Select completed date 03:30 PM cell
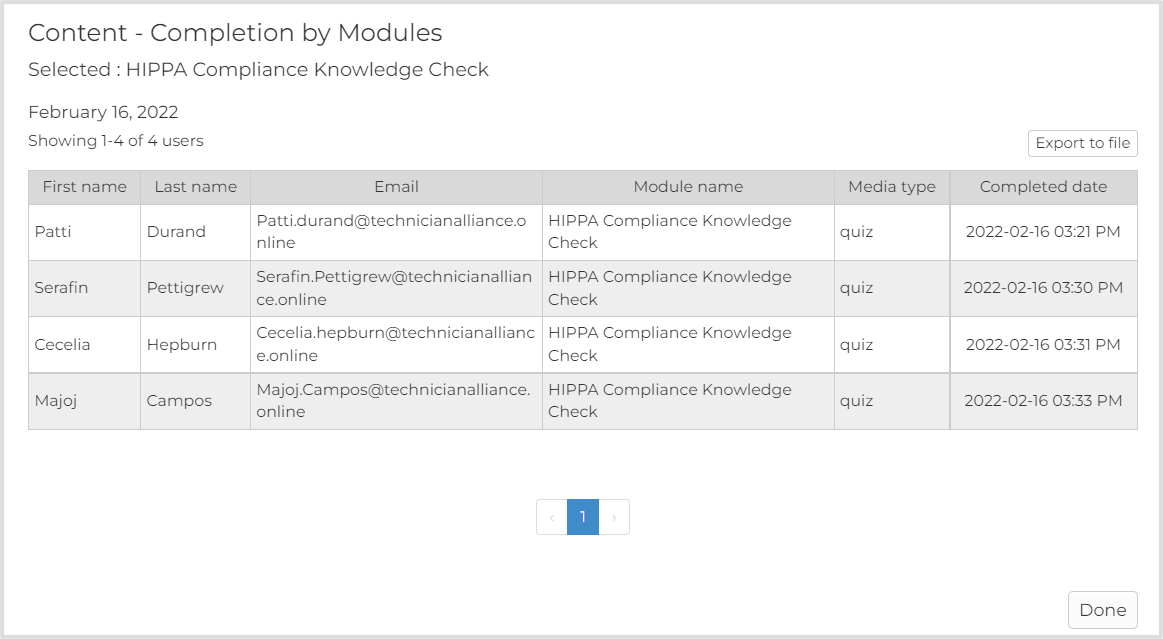Viewport: 1163px width, 639px height. [1043, 288]
